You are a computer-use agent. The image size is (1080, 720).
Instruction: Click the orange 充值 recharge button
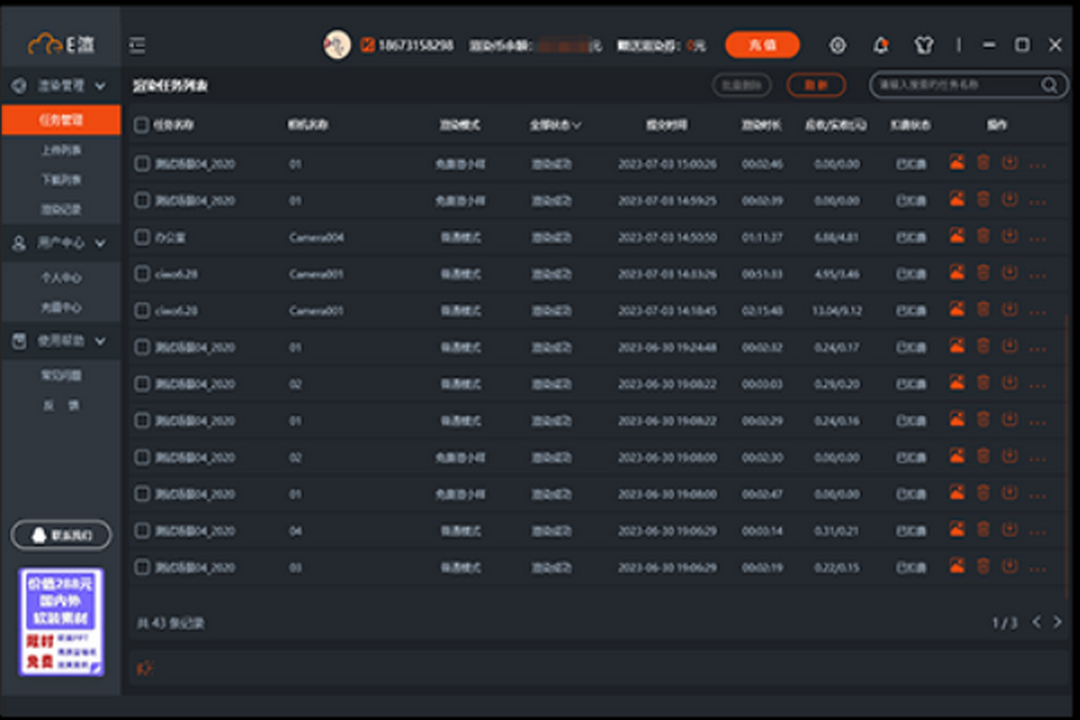[x=762, y=45]
